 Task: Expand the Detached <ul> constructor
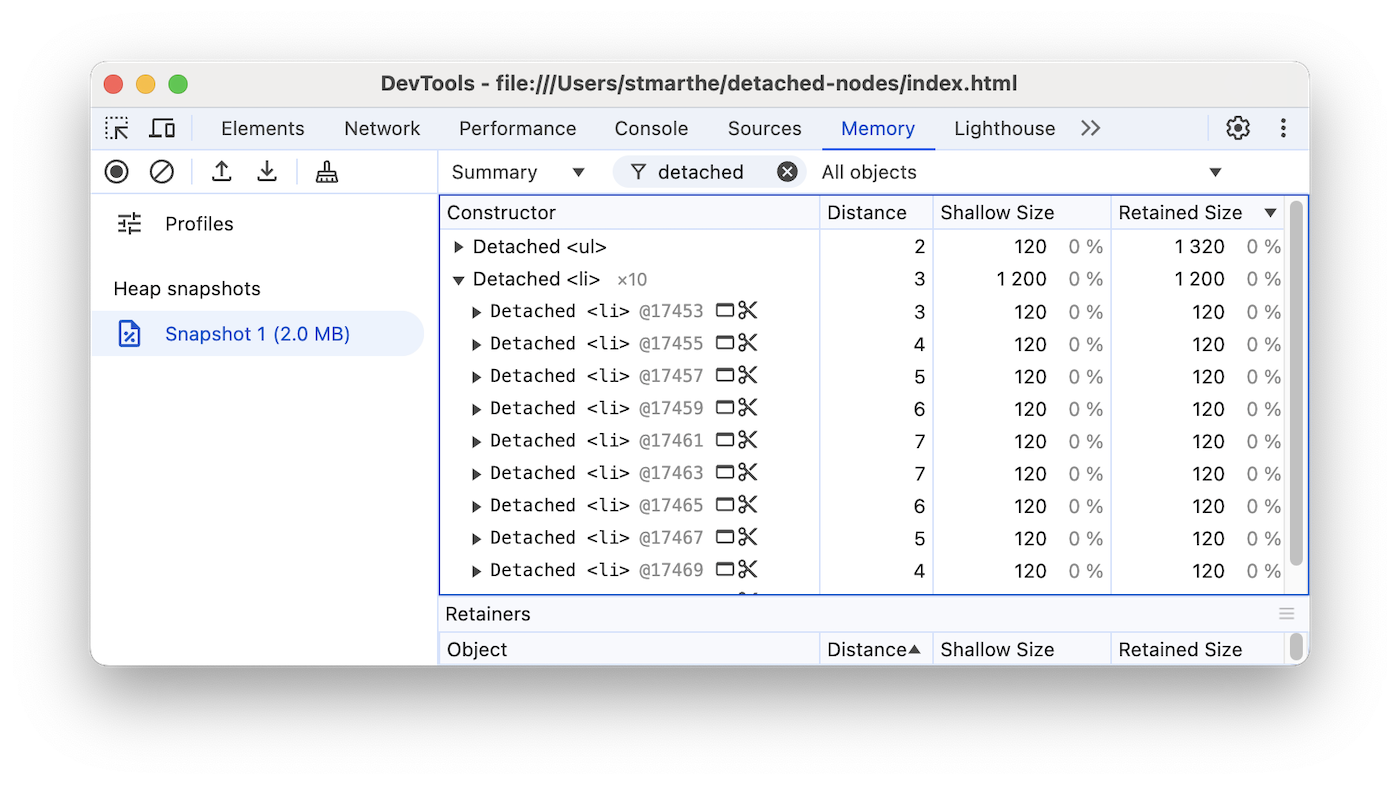pyautogui.click(x=459, y=246)
